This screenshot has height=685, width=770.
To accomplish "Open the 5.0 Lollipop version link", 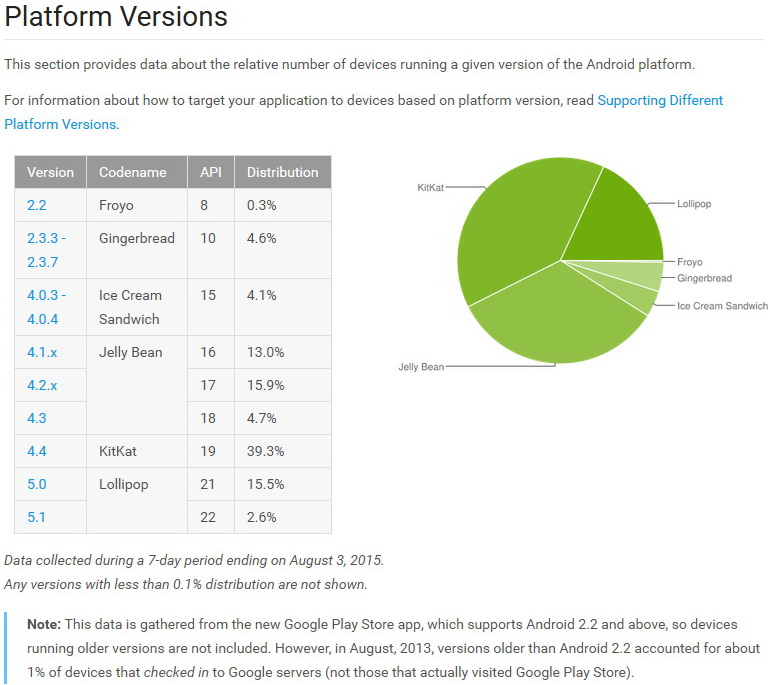I will [37, 484].
